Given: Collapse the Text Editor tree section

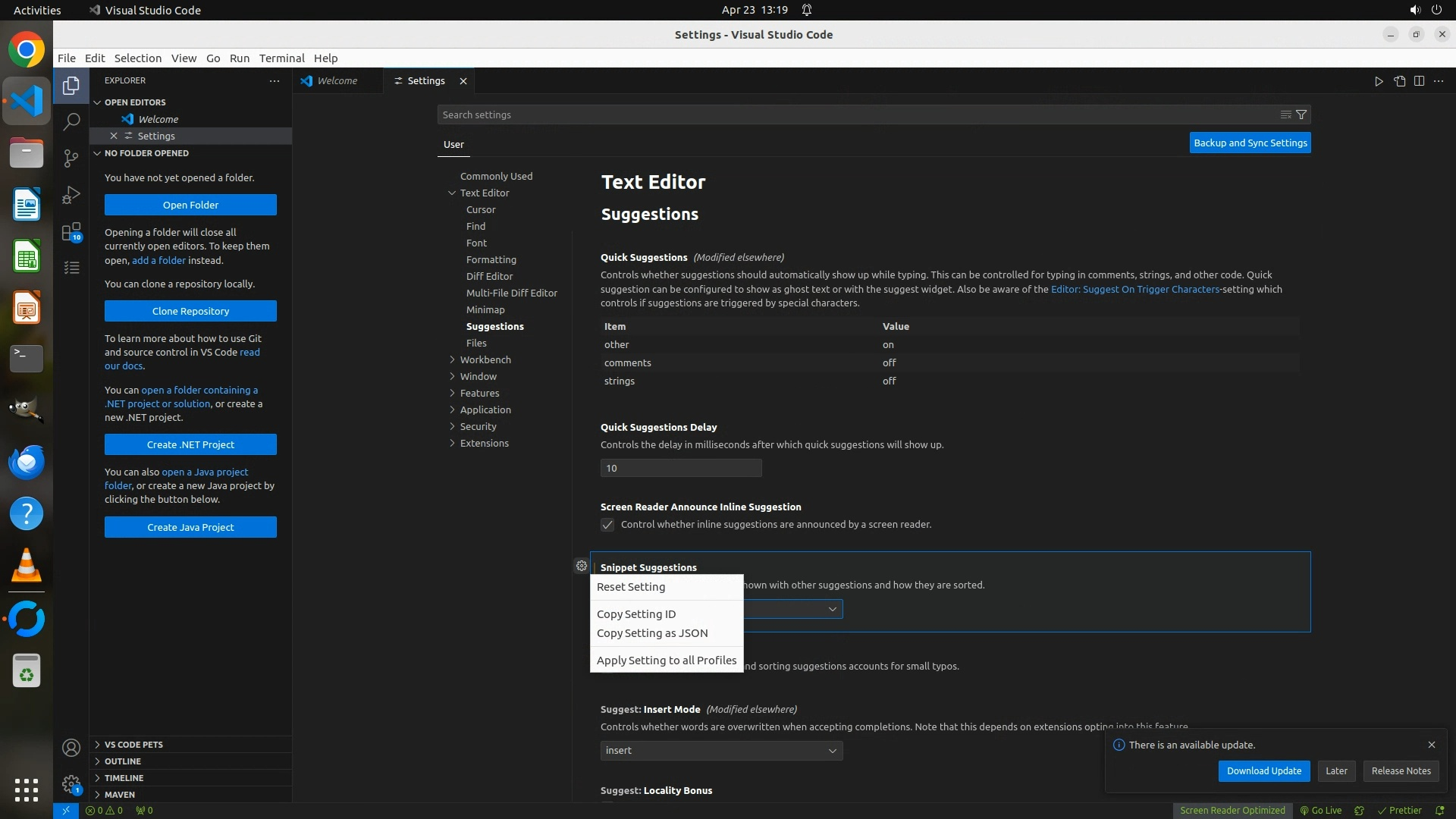Looking at the screenshot, I should pyautogui.click(x=453, y=193).
